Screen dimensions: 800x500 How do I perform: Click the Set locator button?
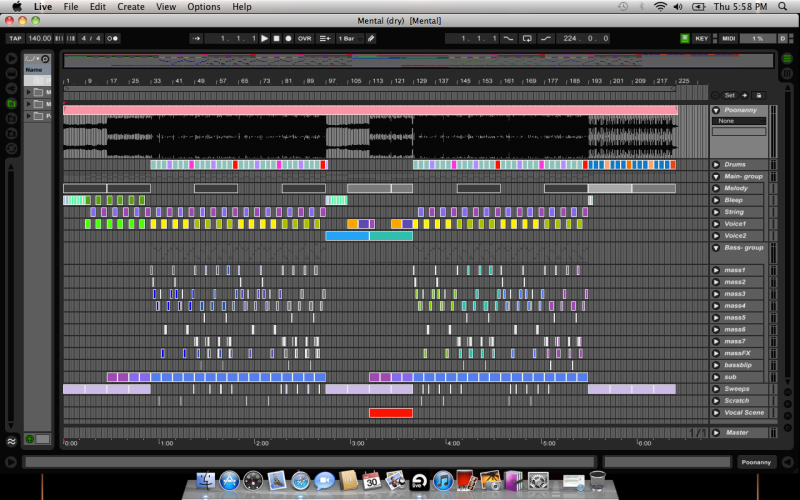tap(730, 95)
